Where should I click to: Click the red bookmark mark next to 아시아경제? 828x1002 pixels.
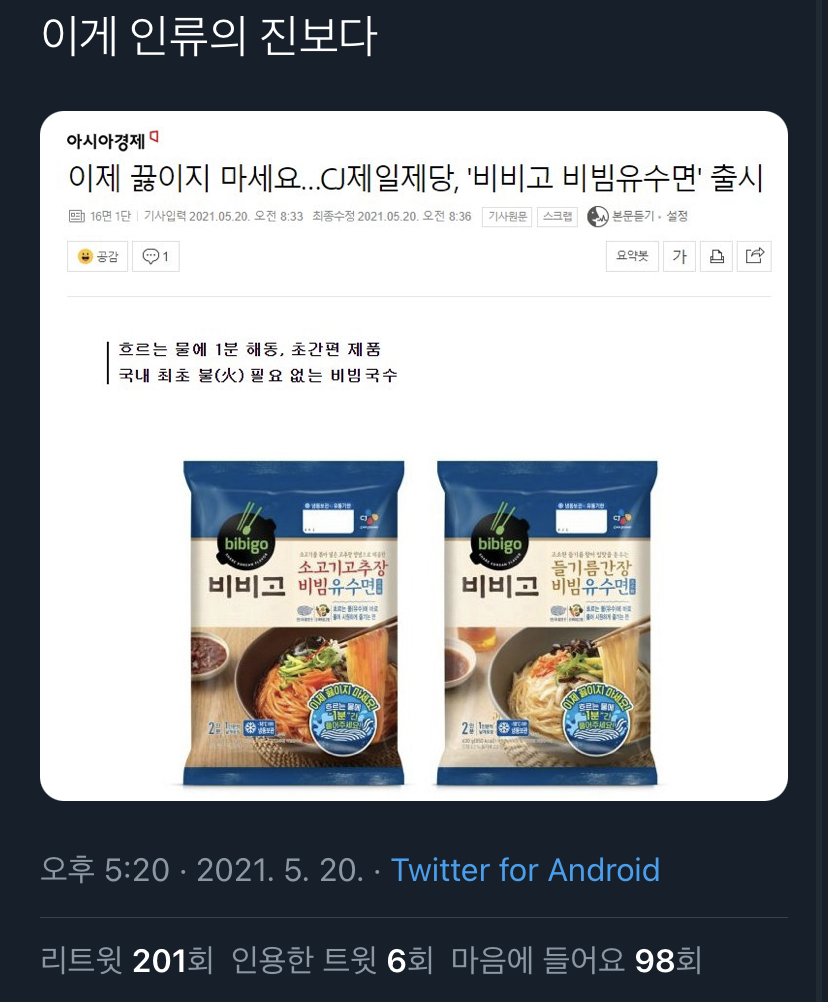coord(154,137)
